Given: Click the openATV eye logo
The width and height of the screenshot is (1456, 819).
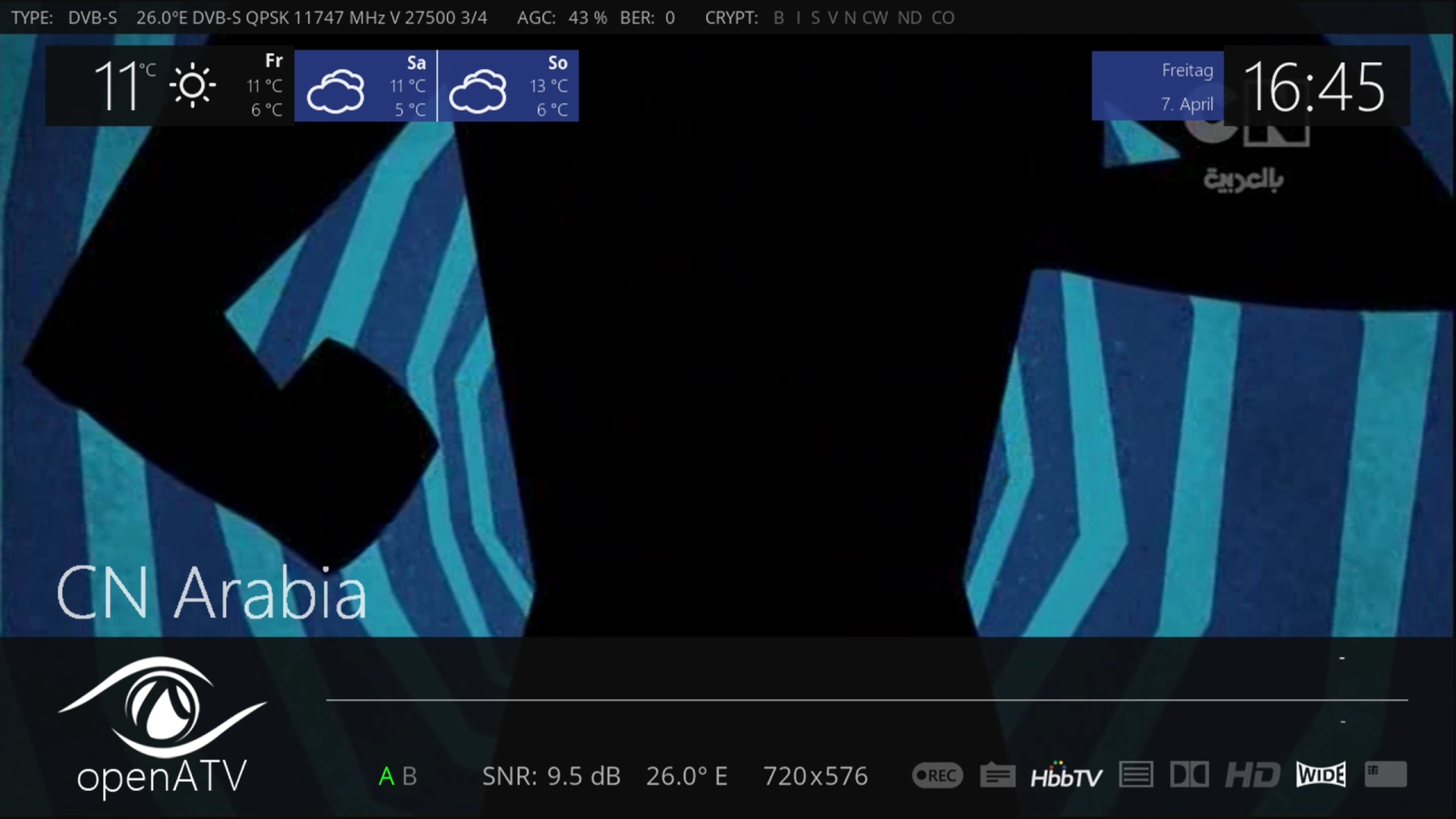Looking at the screenshot, I should click(162, 707).
